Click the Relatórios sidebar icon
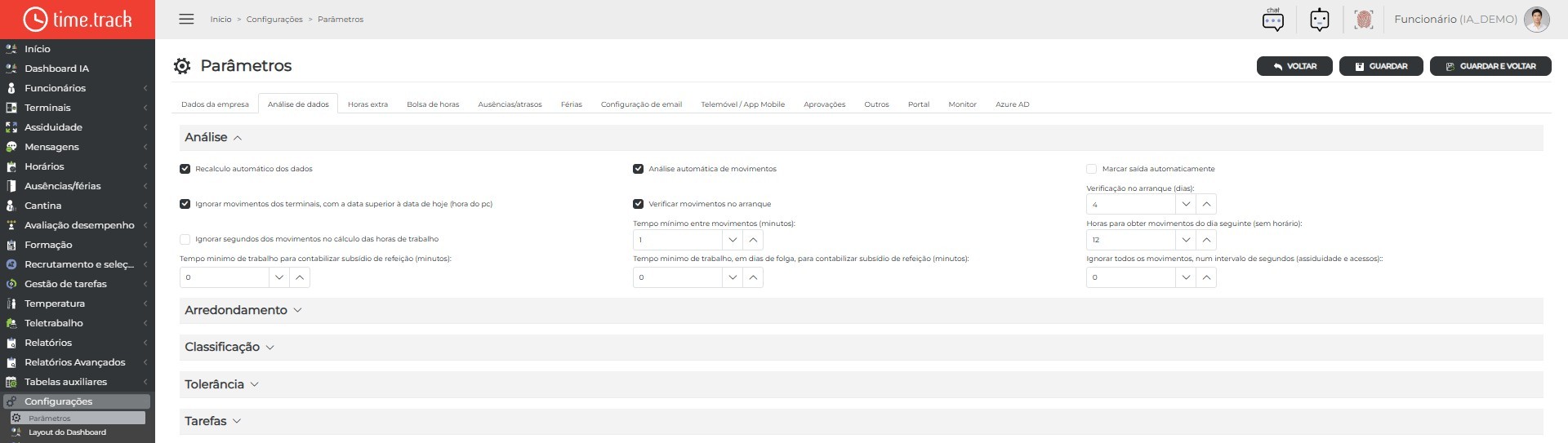The height and width of the screenshot is (443, 1568). pos(11,343)
